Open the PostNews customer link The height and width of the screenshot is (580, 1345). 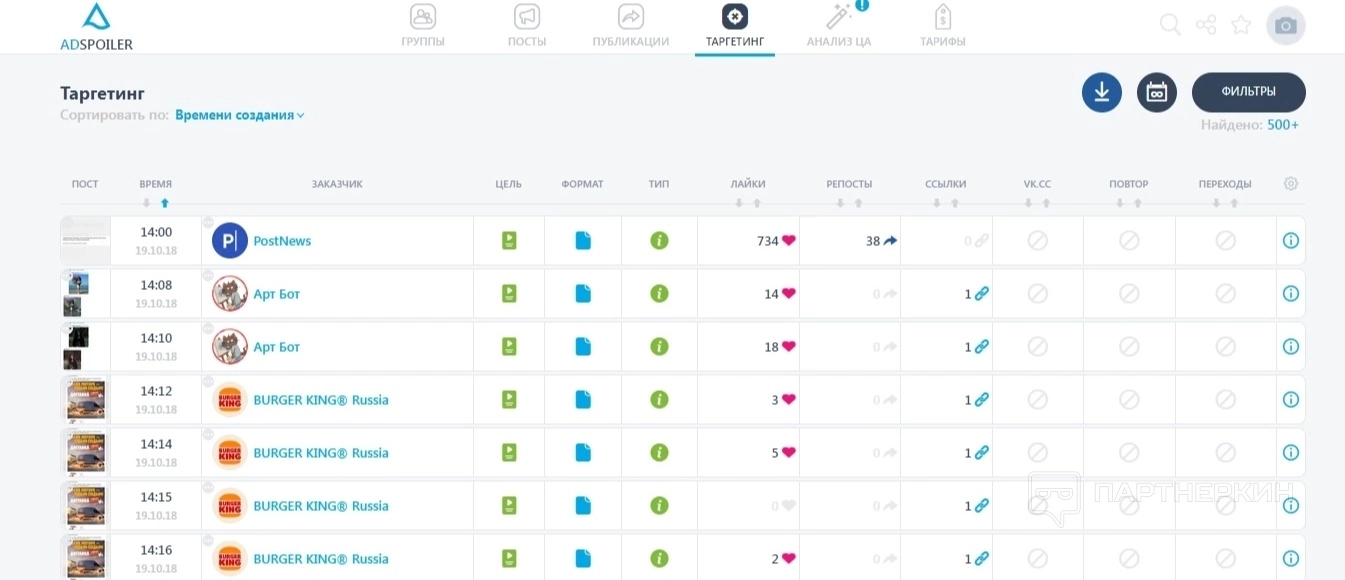(282, 241)
